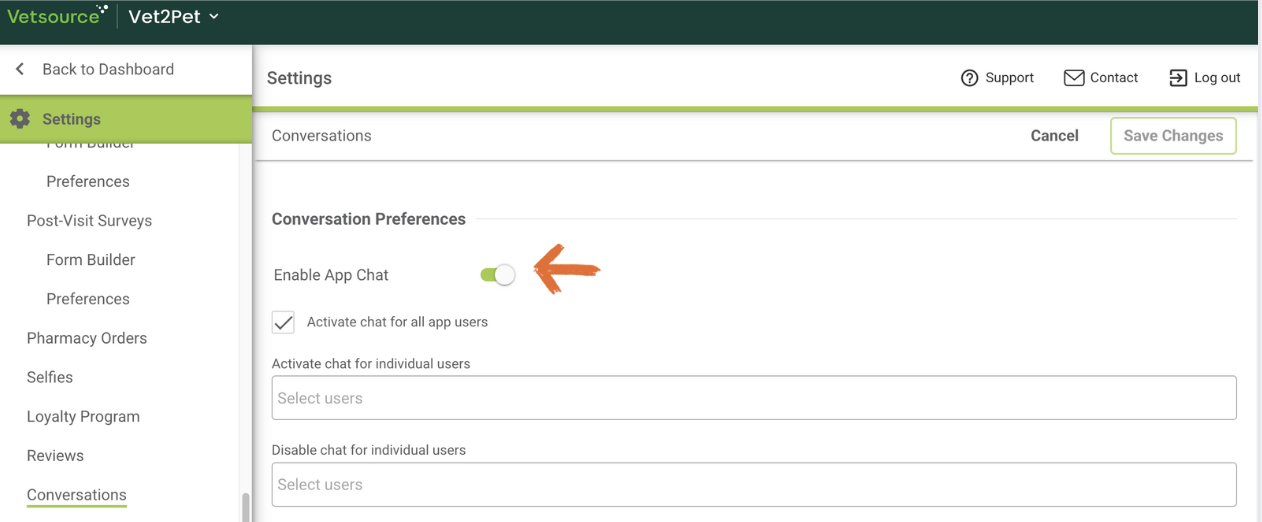Click the sidebar scrollbar thumb
Screen dimensions: 1262x522
pyautogui.click(x=245, y=507)
